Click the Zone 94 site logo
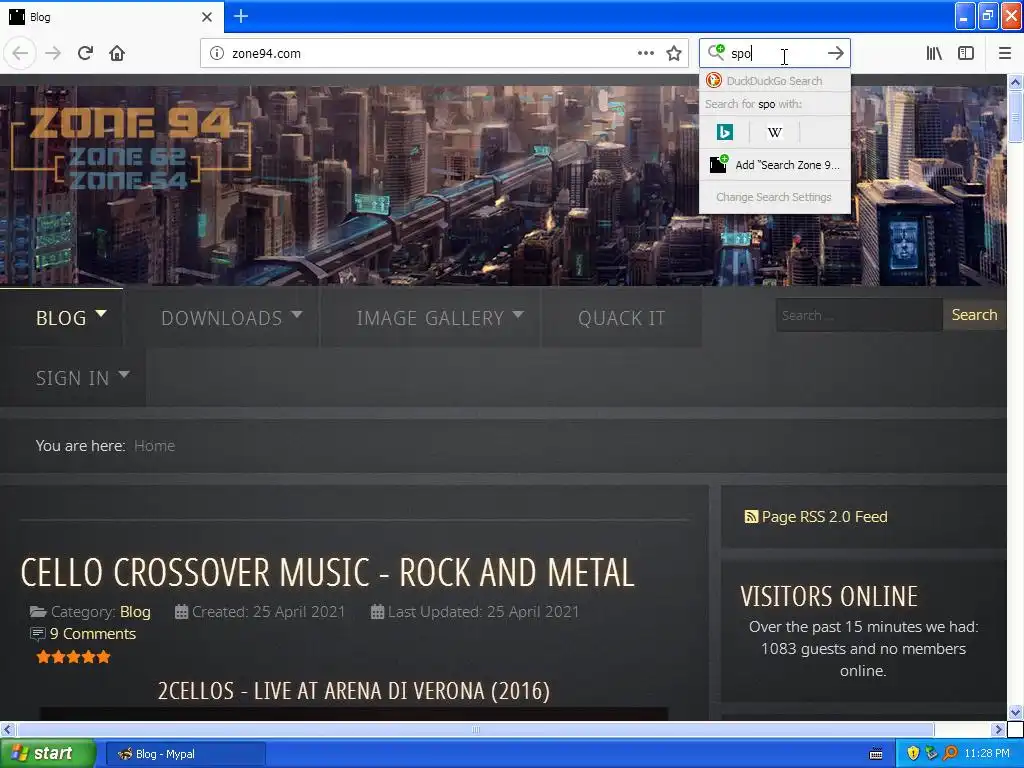Viewport: 1024px width, 768px height. click(131, 147)
